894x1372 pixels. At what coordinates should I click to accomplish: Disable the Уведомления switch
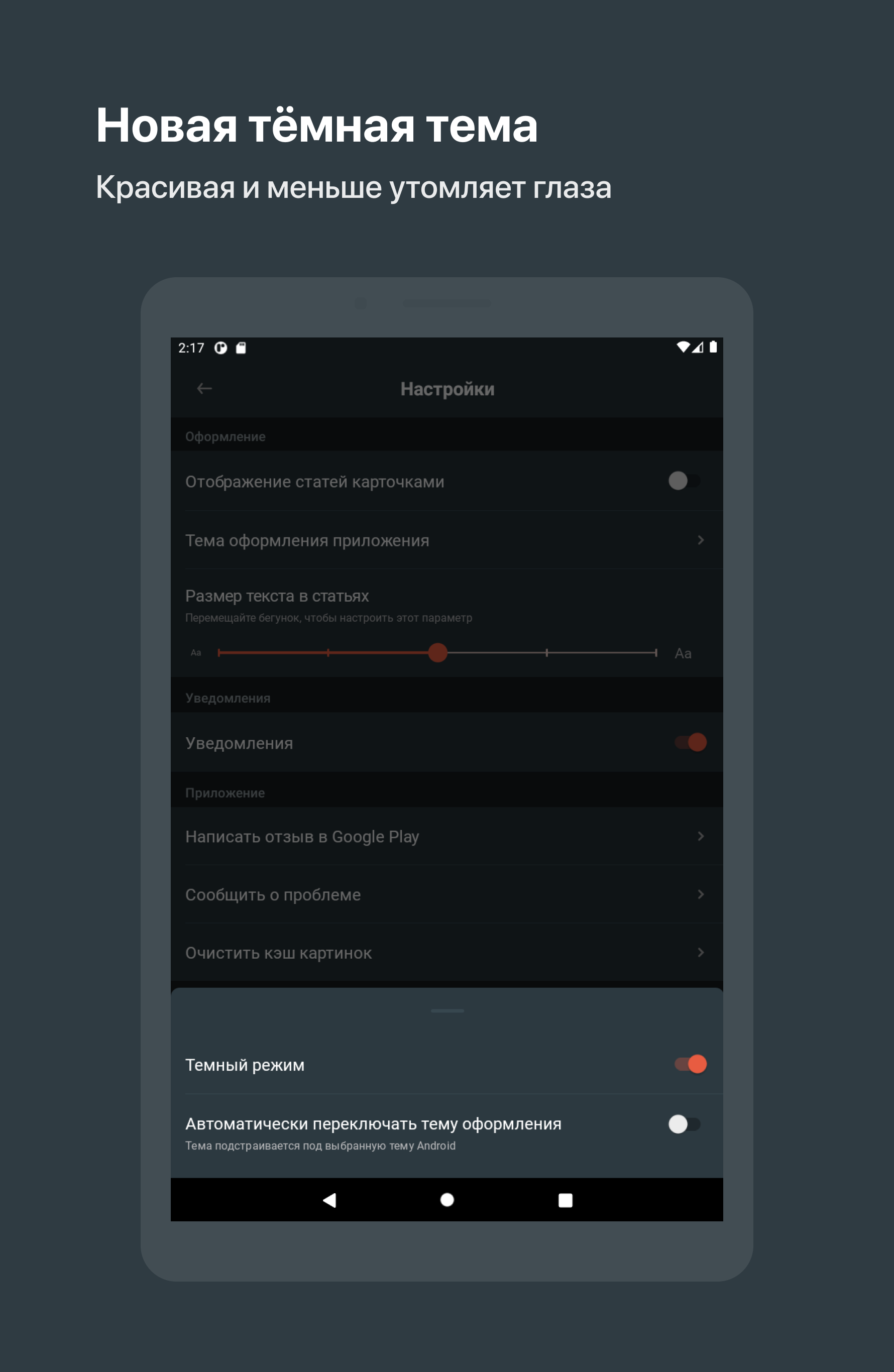(x=691, y=742)
